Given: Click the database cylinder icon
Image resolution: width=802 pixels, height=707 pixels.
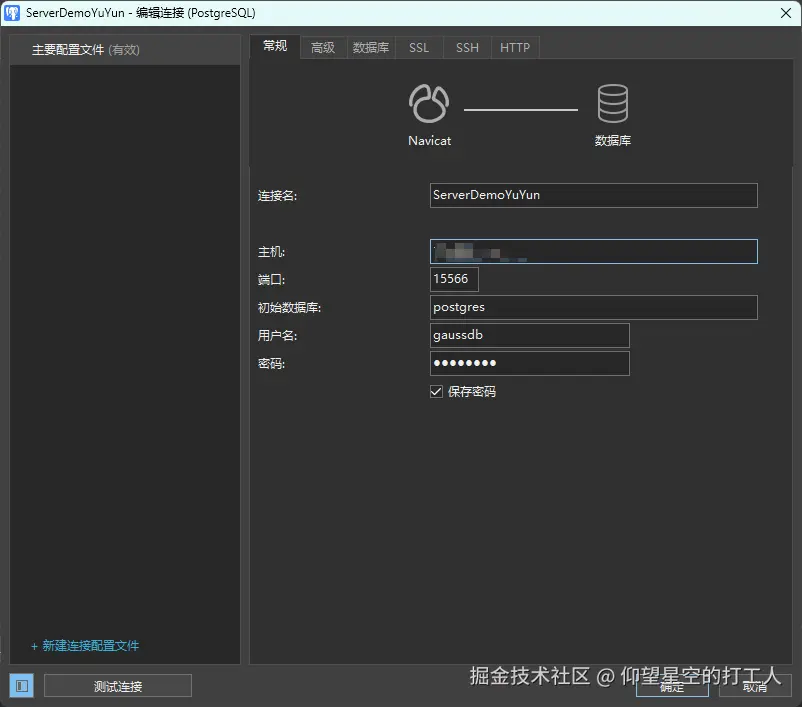Looking at the screenshot, I should click(612, 104).
